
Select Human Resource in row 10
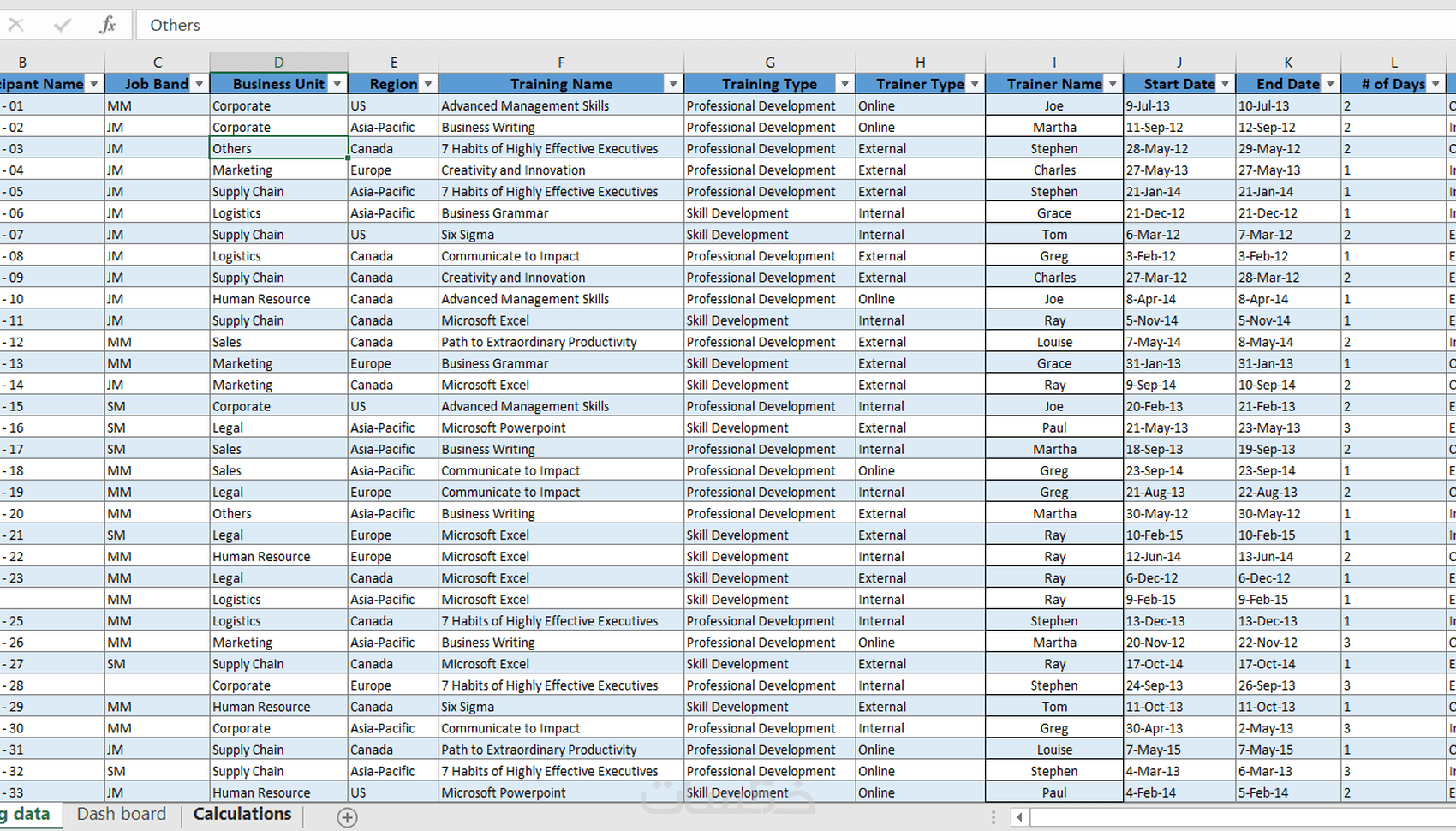pyautogui.click(x=279, y=299)
